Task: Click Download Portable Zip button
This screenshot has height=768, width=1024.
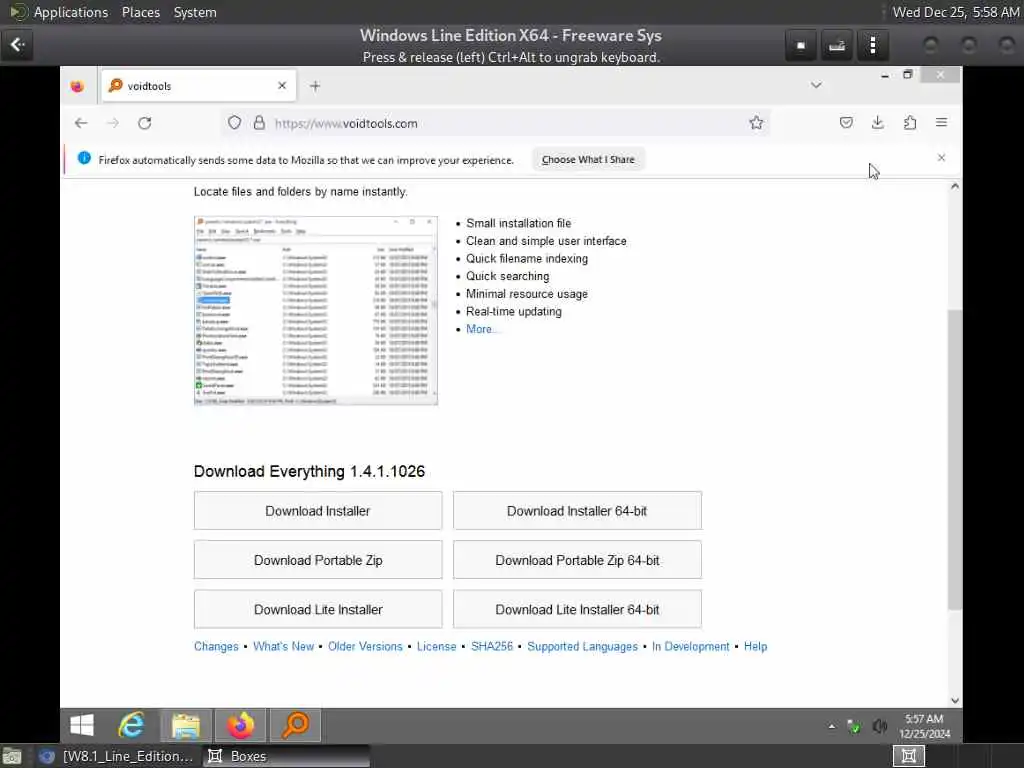Action: pyautogui.click(x=318, y=560)
